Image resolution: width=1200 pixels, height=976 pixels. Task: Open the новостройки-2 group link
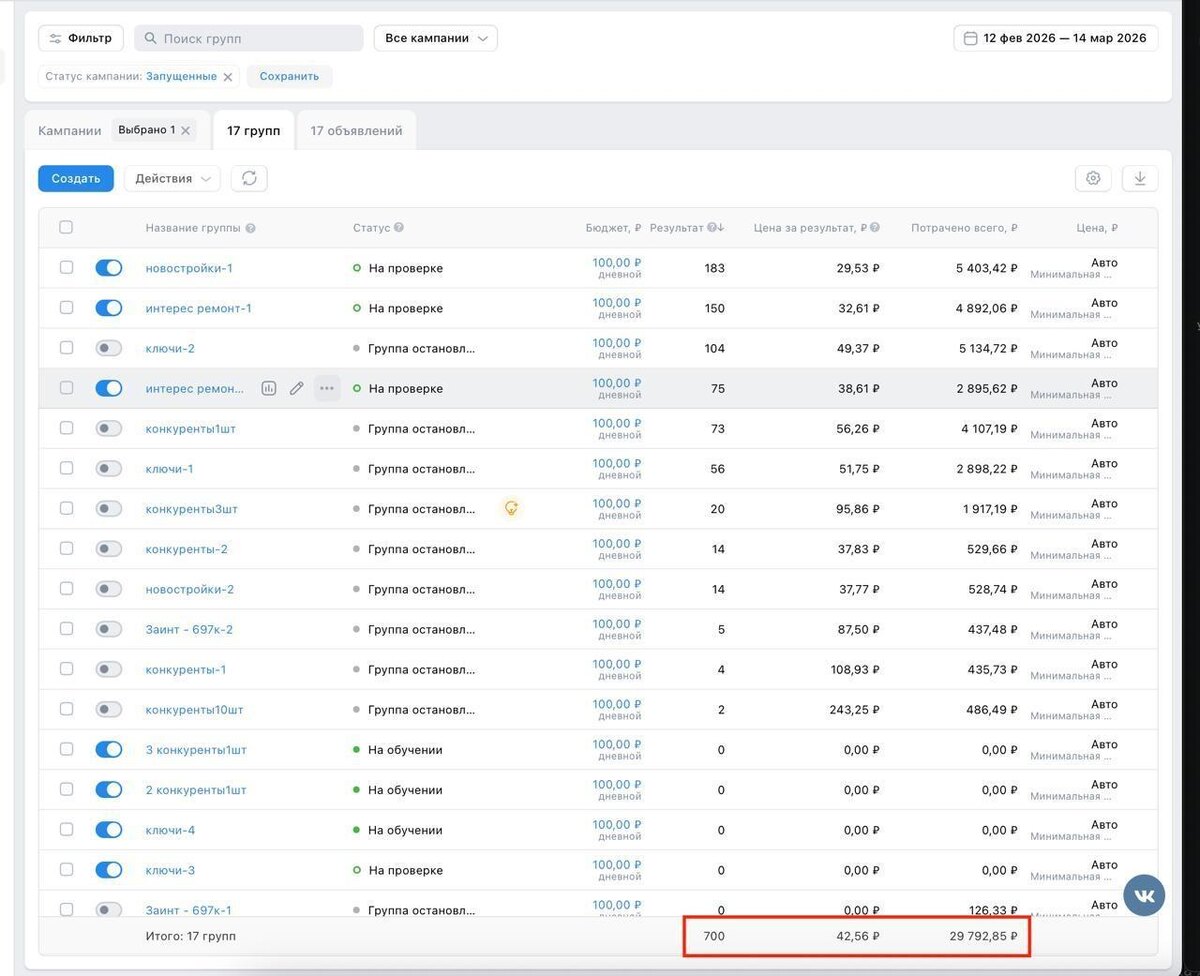[190, 589]
